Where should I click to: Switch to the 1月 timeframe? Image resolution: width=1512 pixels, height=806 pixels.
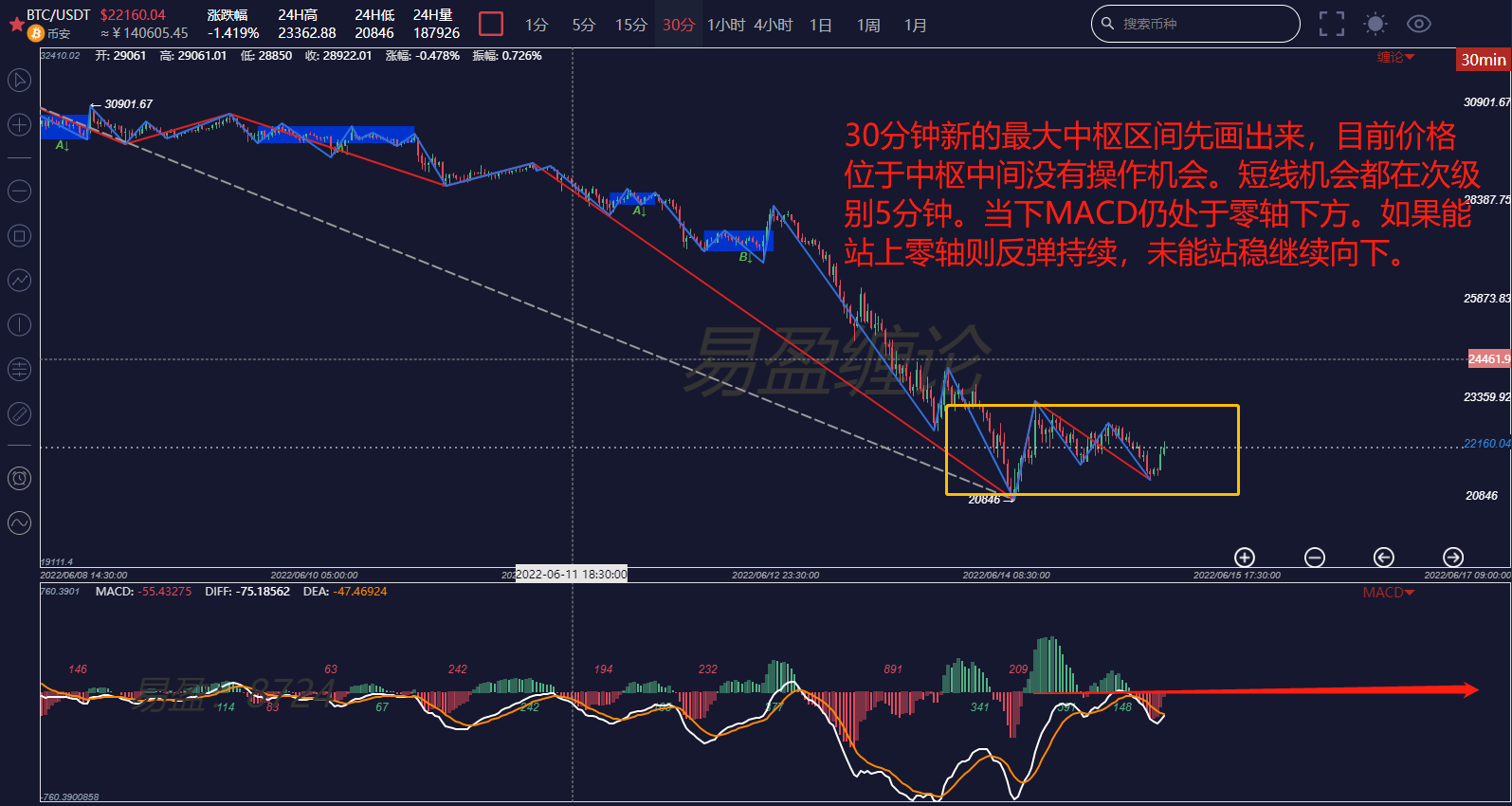point(916,25)
